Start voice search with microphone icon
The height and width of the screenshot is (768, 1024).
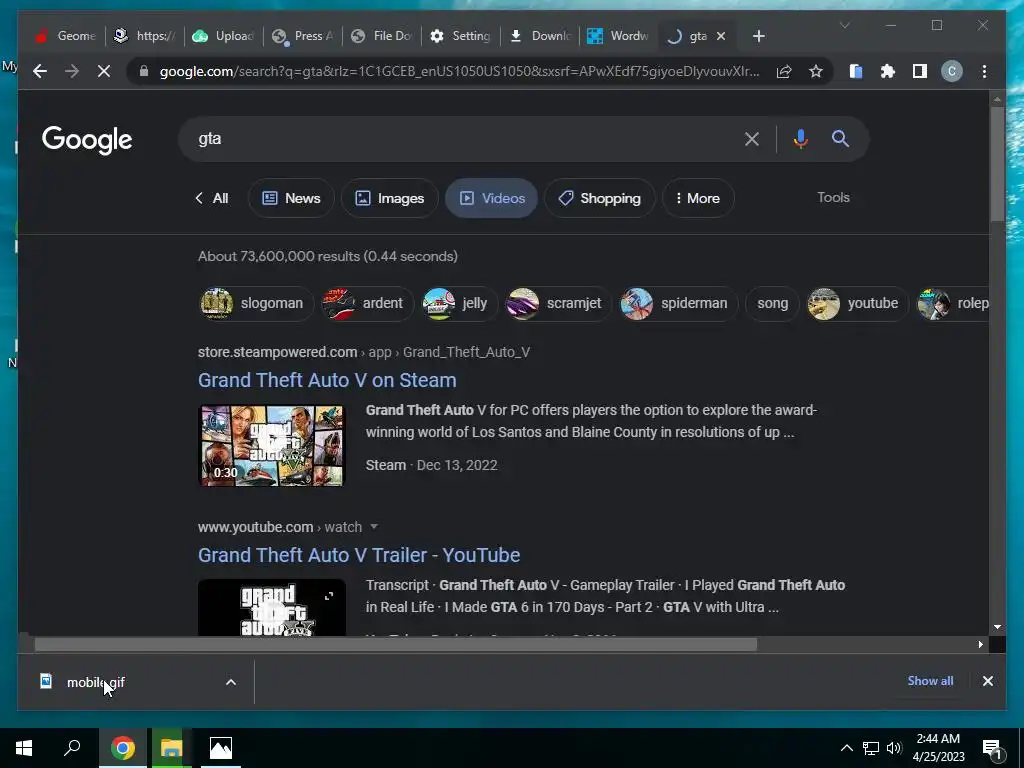coord(801,138)
